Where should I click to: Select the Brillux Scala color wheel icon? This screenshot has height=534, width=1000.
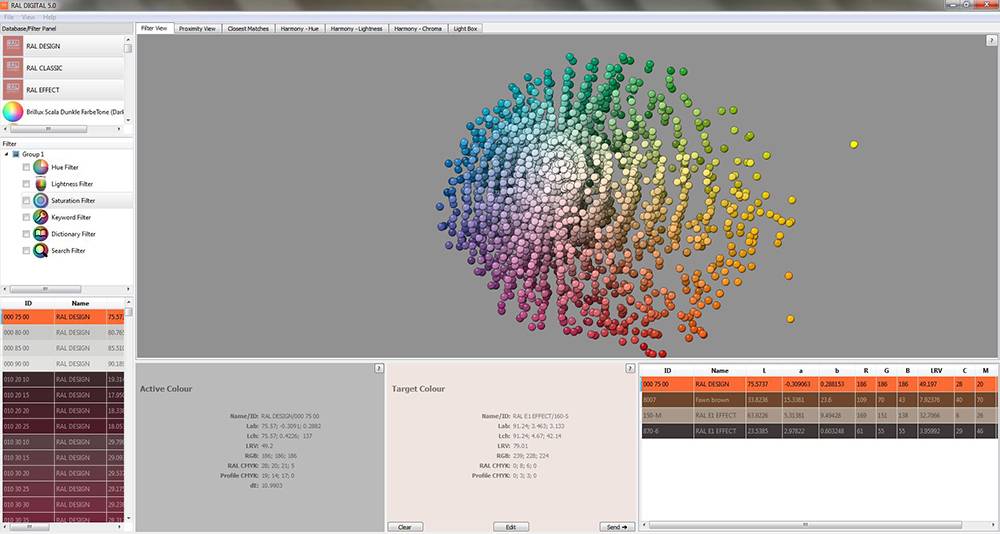click(13, 112)
